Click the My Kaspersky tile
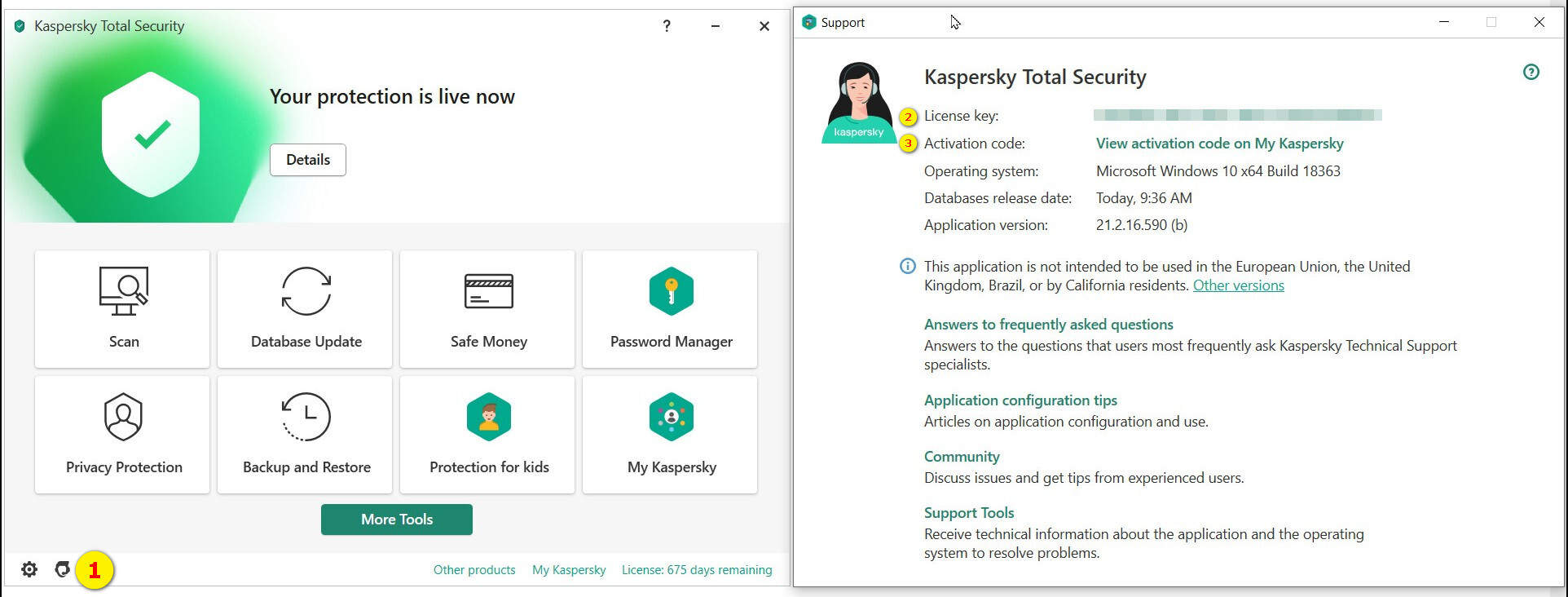The width and height of the screenshot is (1568, 597). [670, 435]
